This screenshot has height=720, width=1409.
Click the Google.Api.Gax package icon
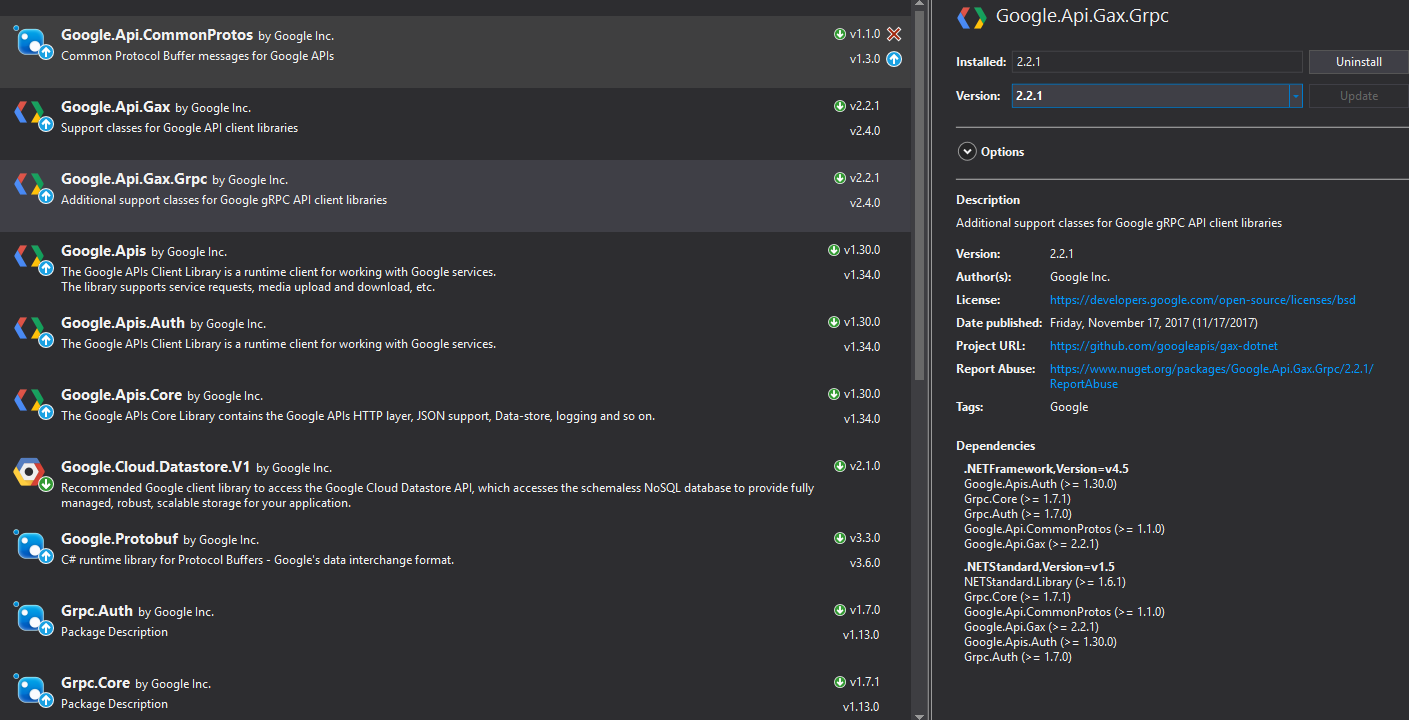pos(33,115)
